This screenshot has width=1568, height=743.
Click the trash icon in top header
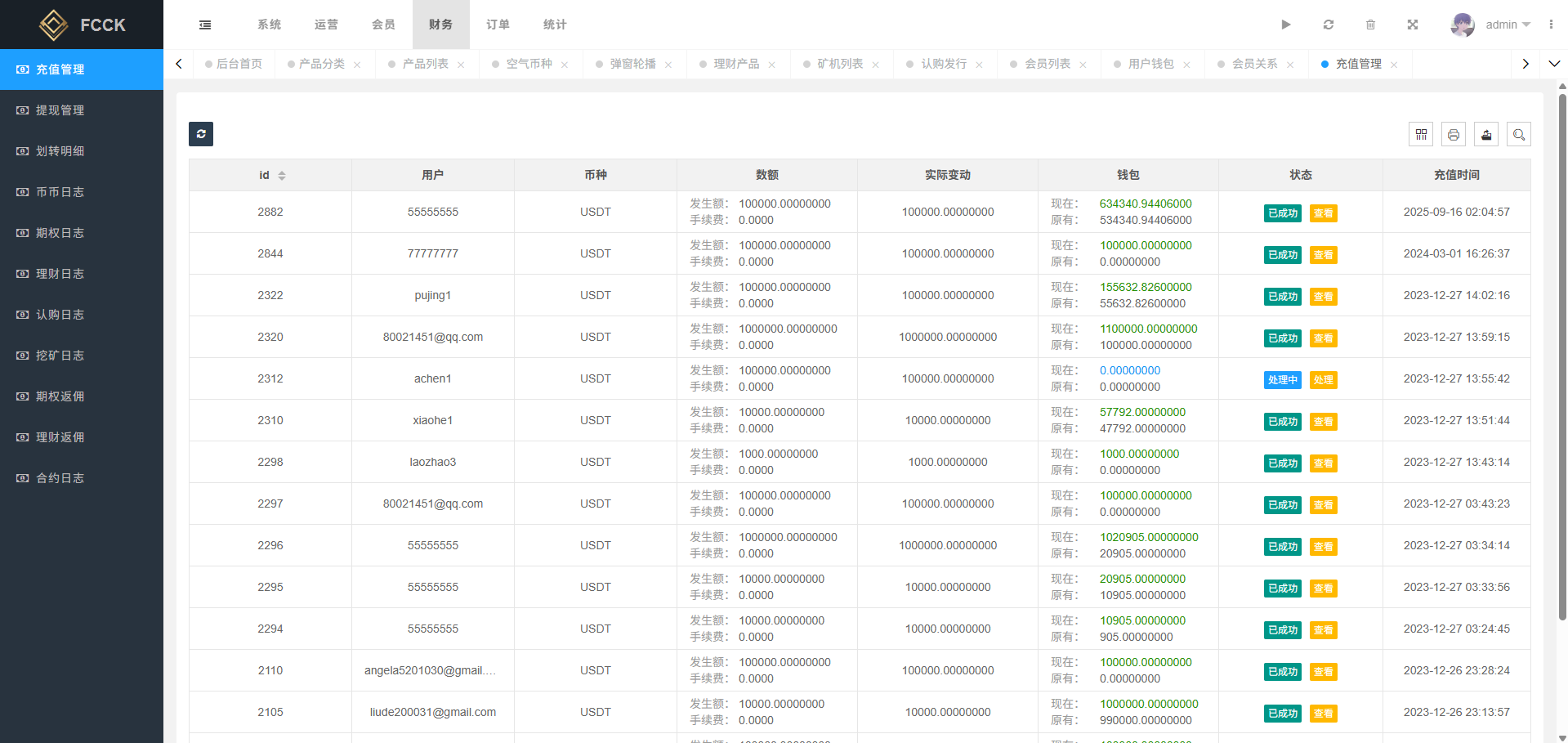click(x=1370, y=25)
